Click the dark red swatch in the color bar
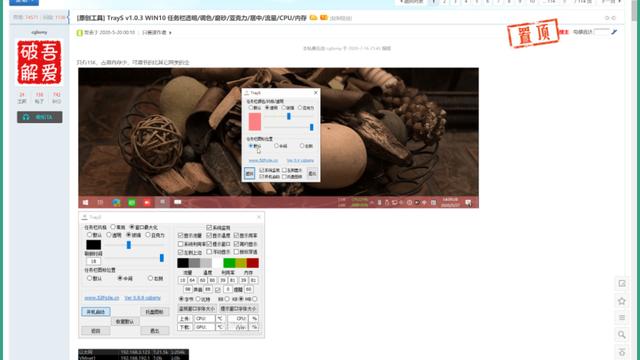This screenshot has height=360, width=640. [x=253, y=263]
